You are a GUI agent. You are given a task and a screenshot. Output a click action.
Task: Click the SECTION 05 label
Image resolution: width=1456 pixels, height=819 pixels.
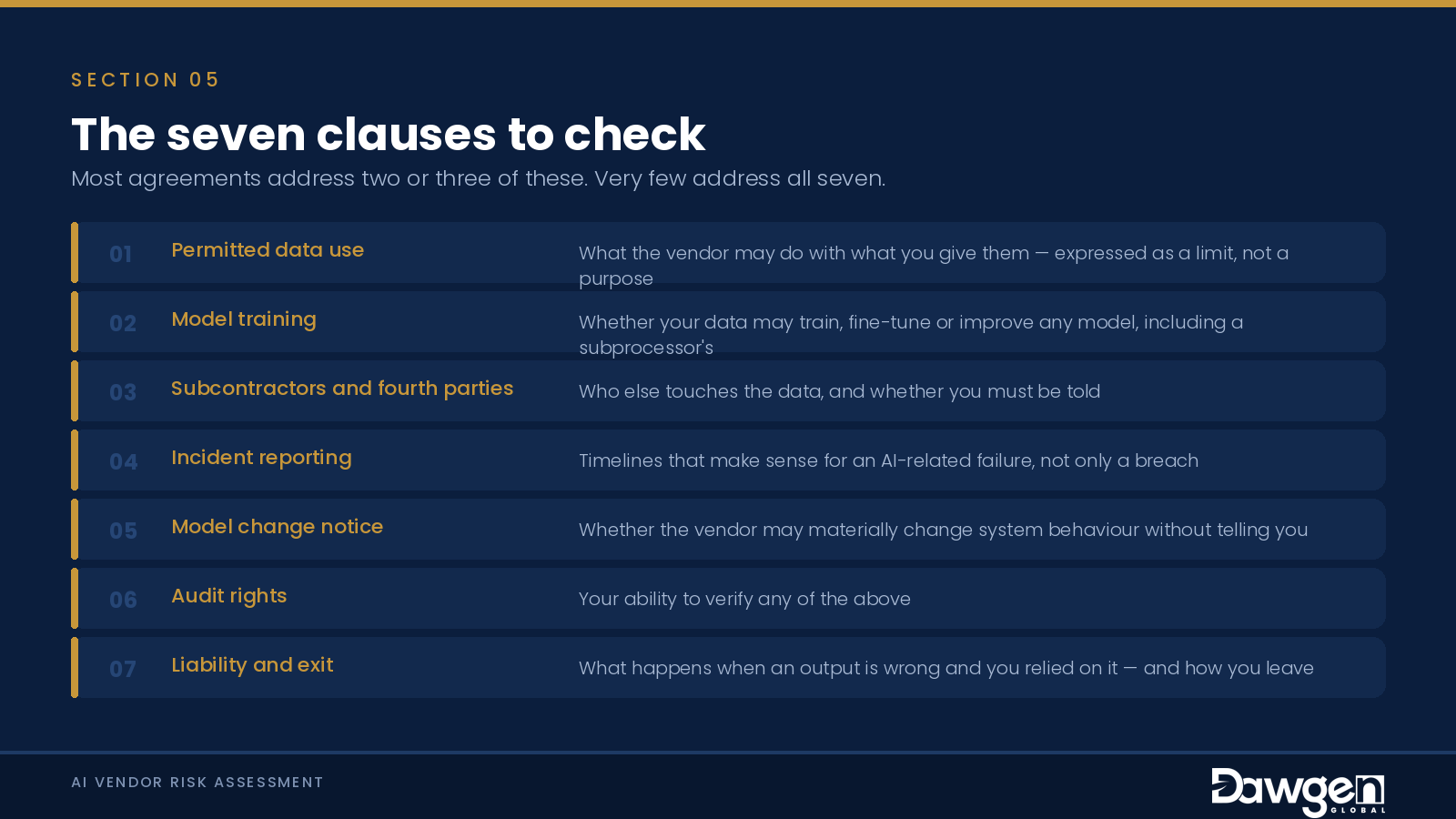click(146, 80)
